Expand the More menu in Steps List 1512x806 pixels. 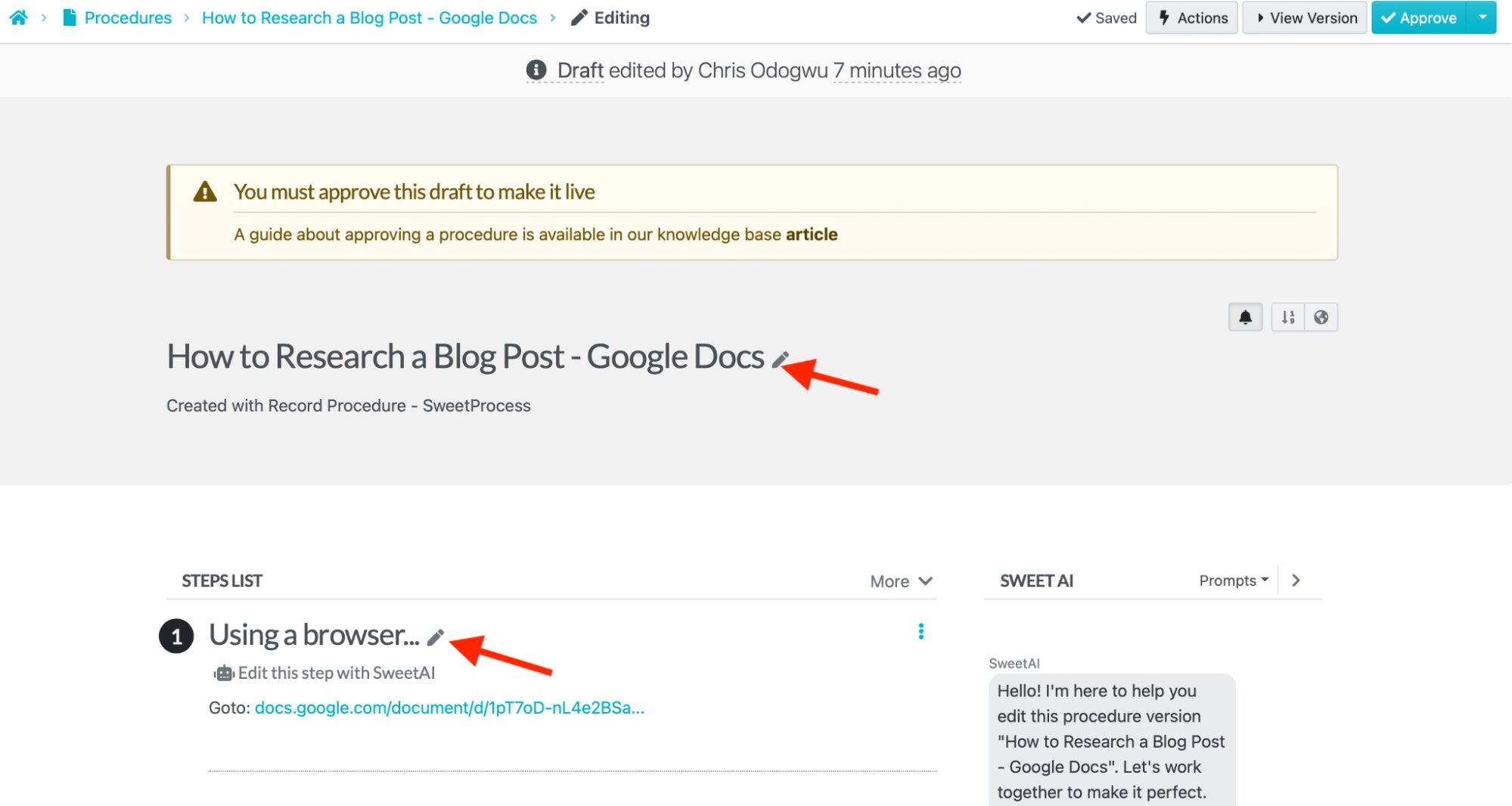pos(901,581)
